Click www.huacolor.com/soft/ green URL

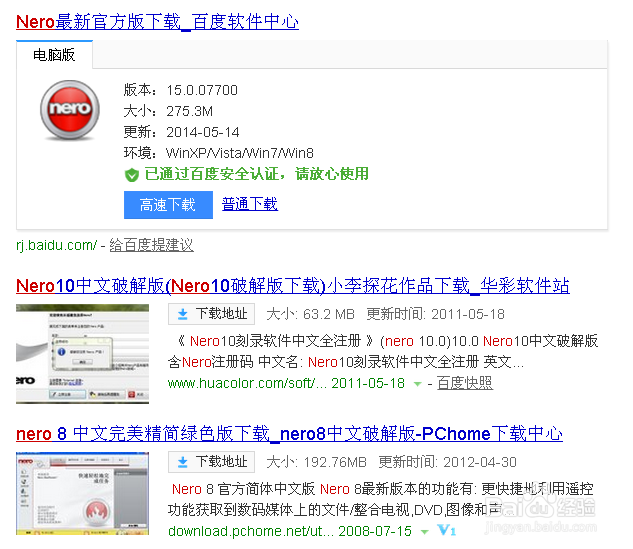(247, 383)
